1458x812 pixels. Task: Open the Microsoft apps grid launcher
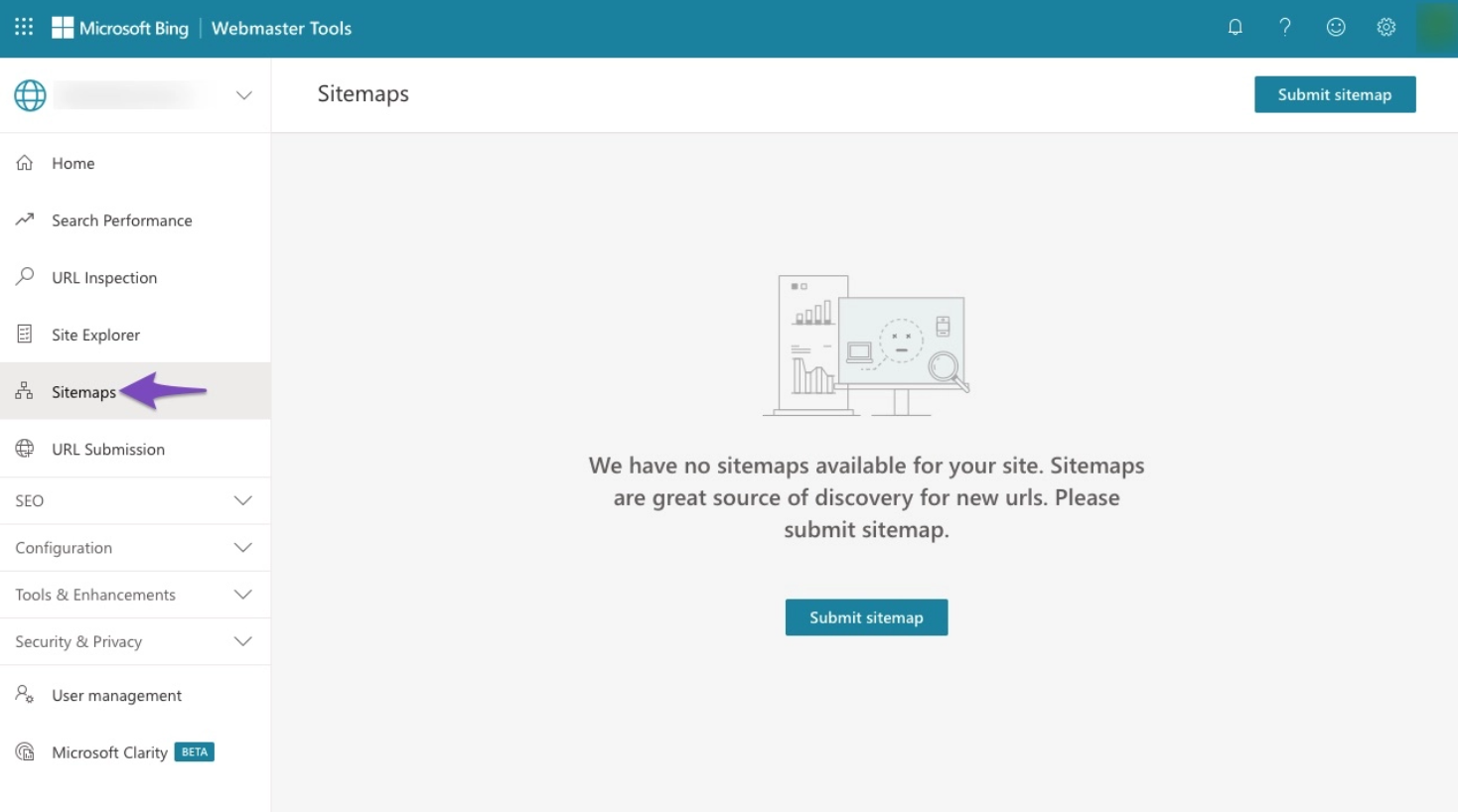(23, 28)
